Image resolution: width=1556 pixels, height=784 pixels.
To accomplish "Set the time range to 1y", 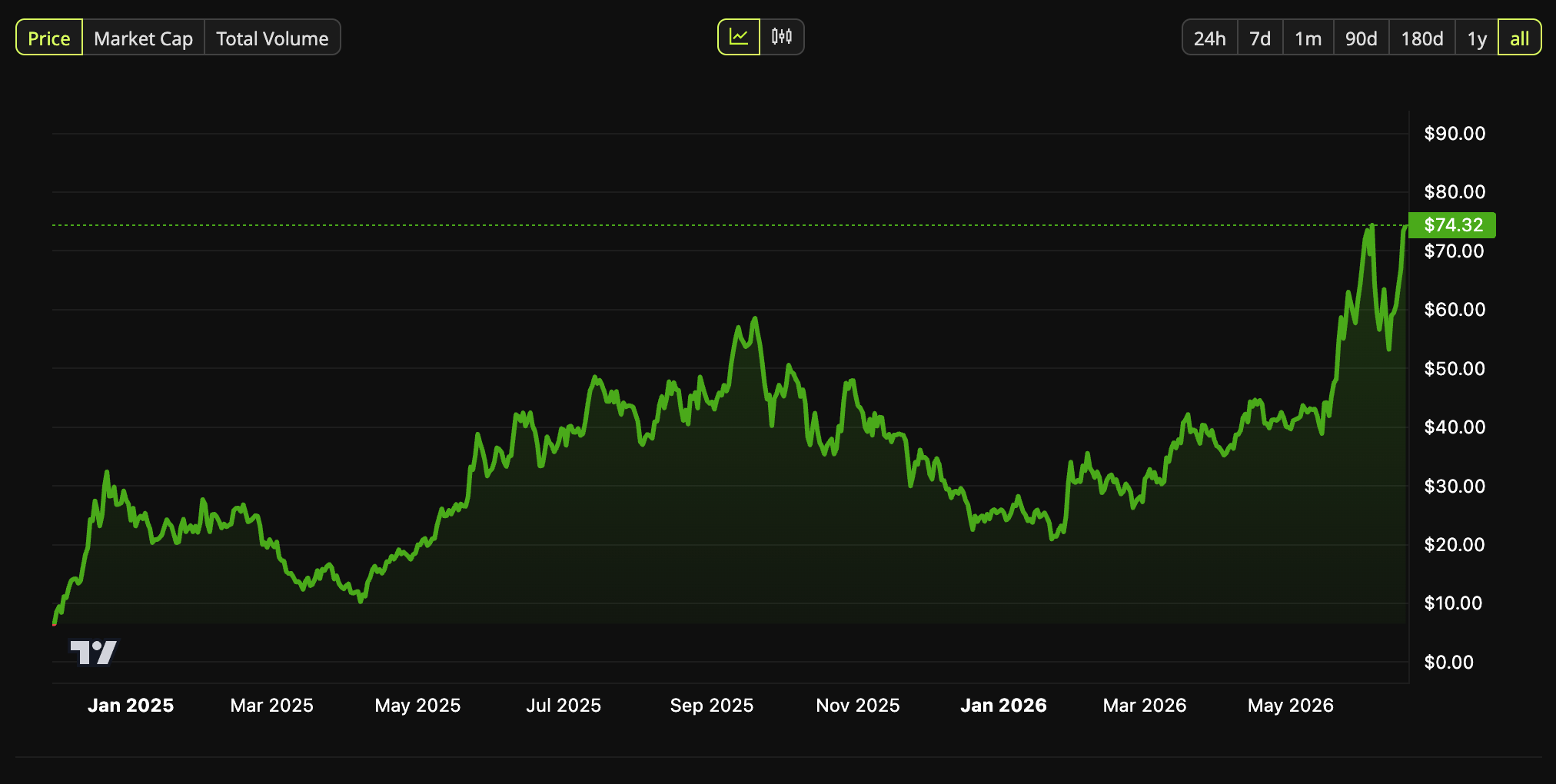I will [x=1477, y=38].
